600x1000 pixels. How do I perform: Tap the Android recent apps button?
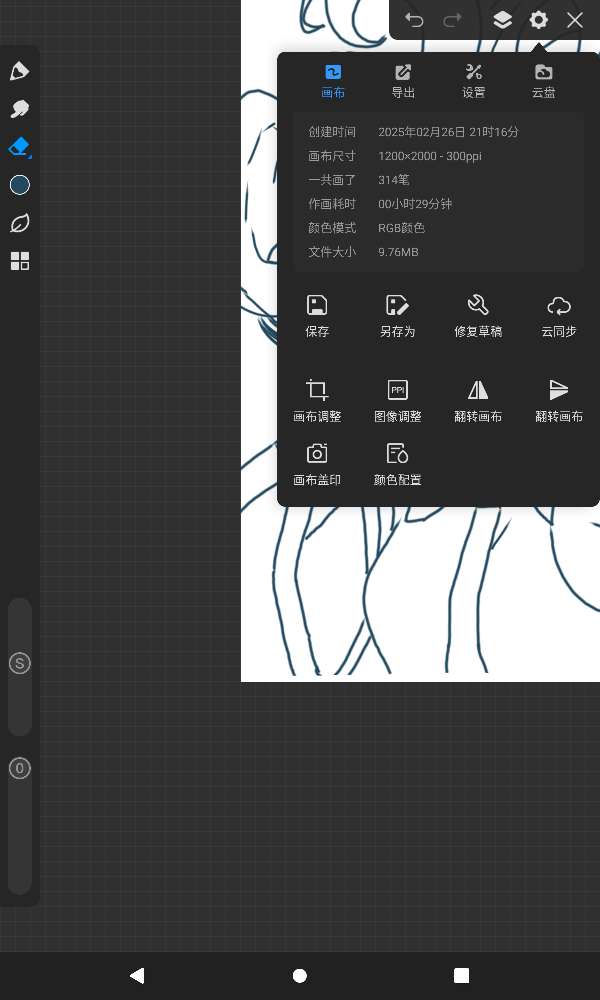462,976
